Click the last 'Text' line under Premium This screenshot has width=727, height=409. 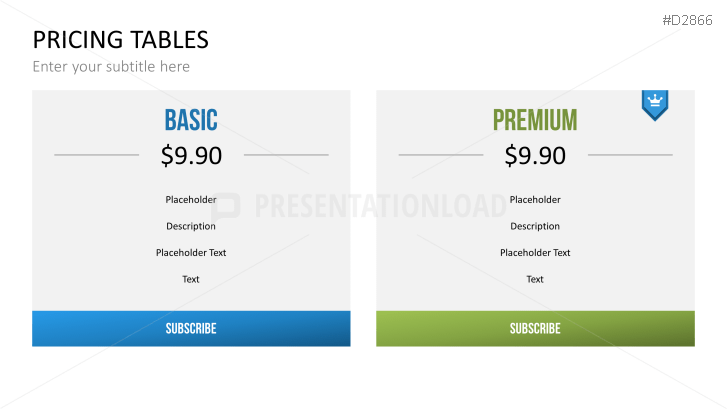[x=535, y=279]
